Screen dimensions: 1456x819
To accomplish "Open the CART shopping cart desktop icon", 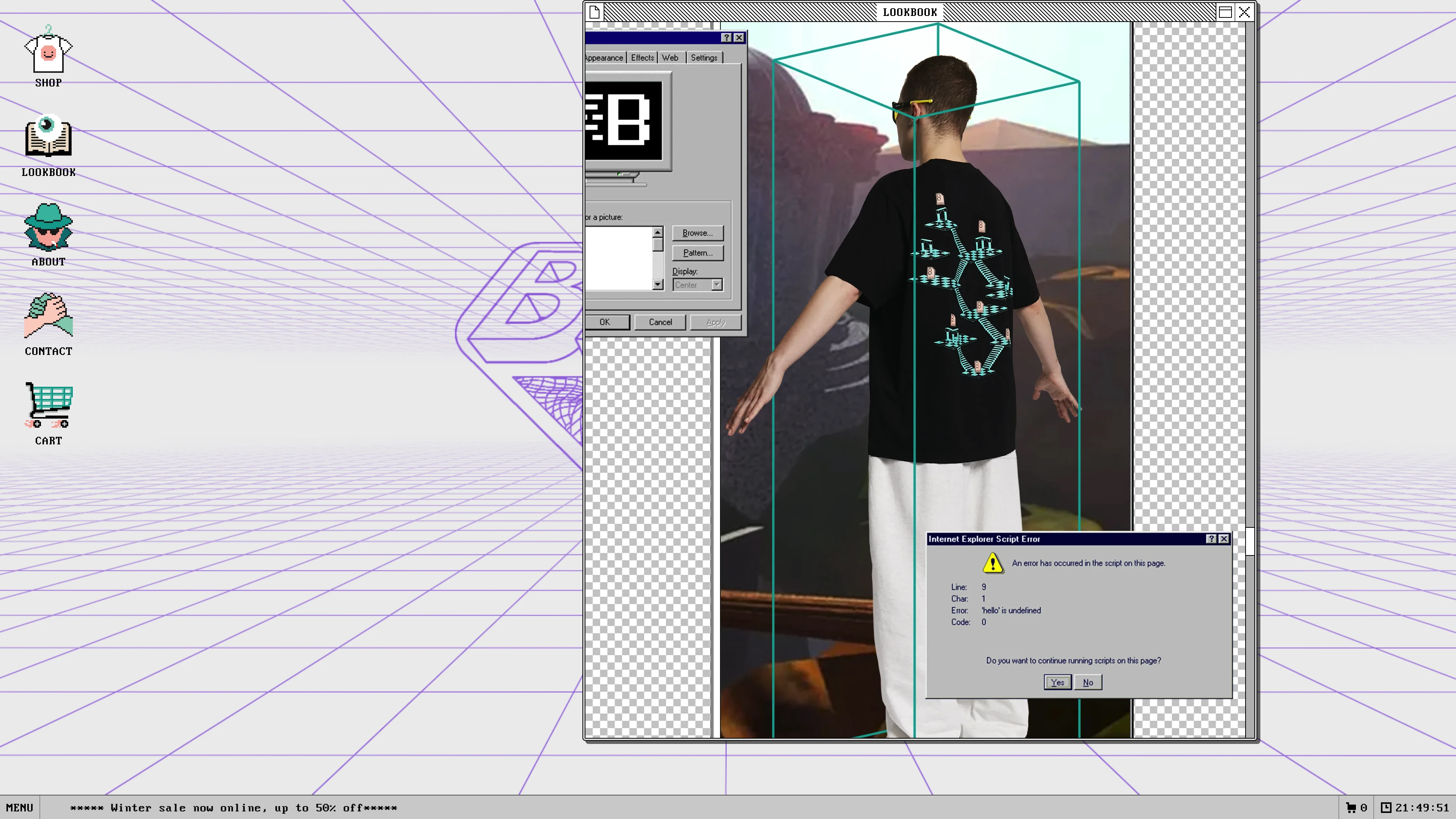I will click(x=48, y=414).
